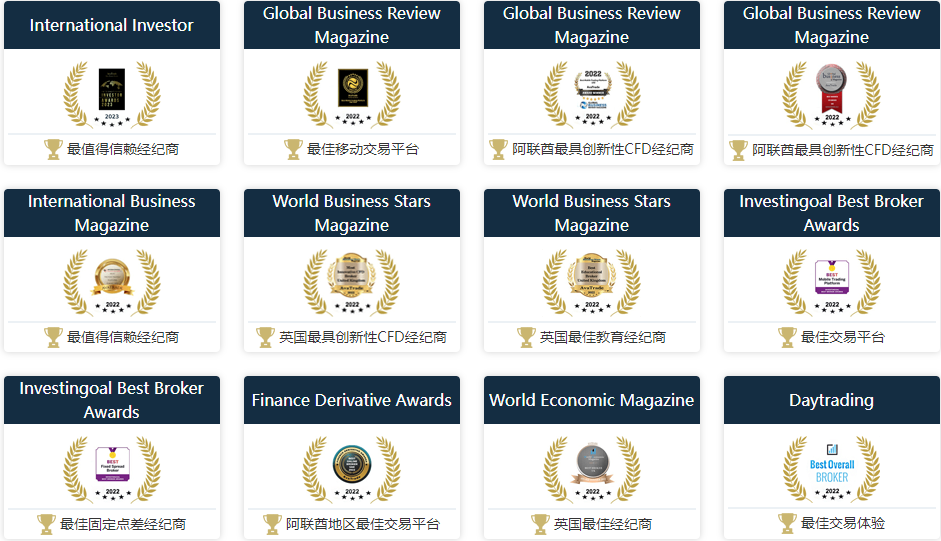
Task: Click the trophy icon beside 阿联酋地区最佳交易平台
Action: [272, 524]
